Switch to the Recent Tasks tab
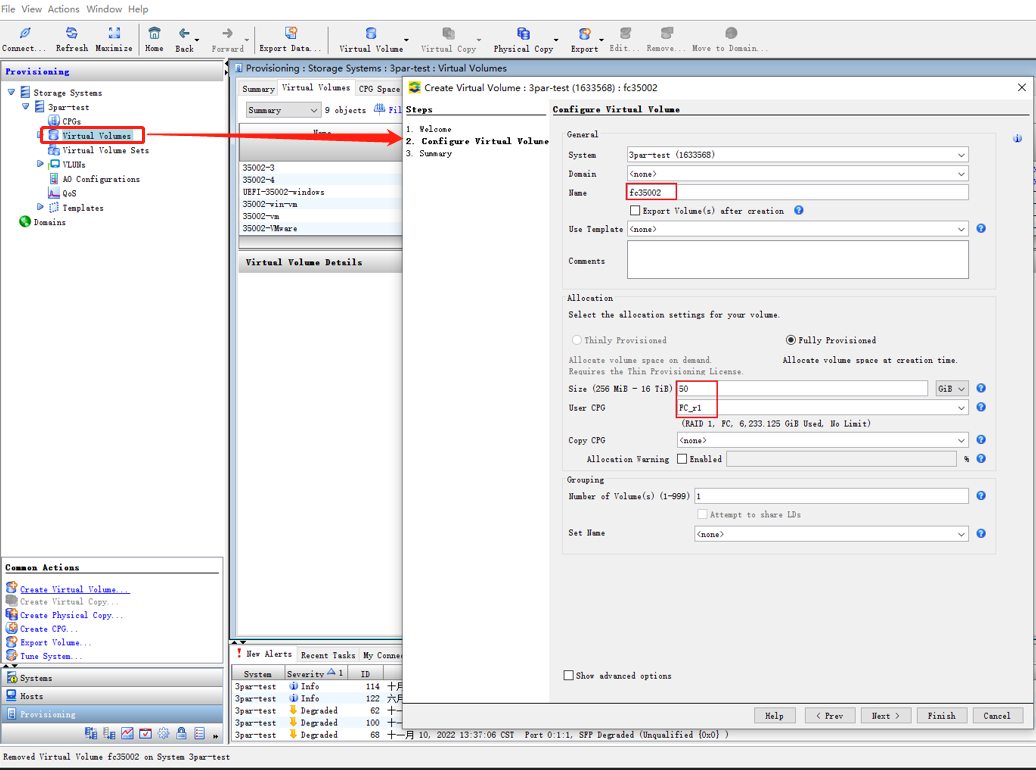Image resolution: width=1036 pixels, height=770 pixels. (328, 655)
